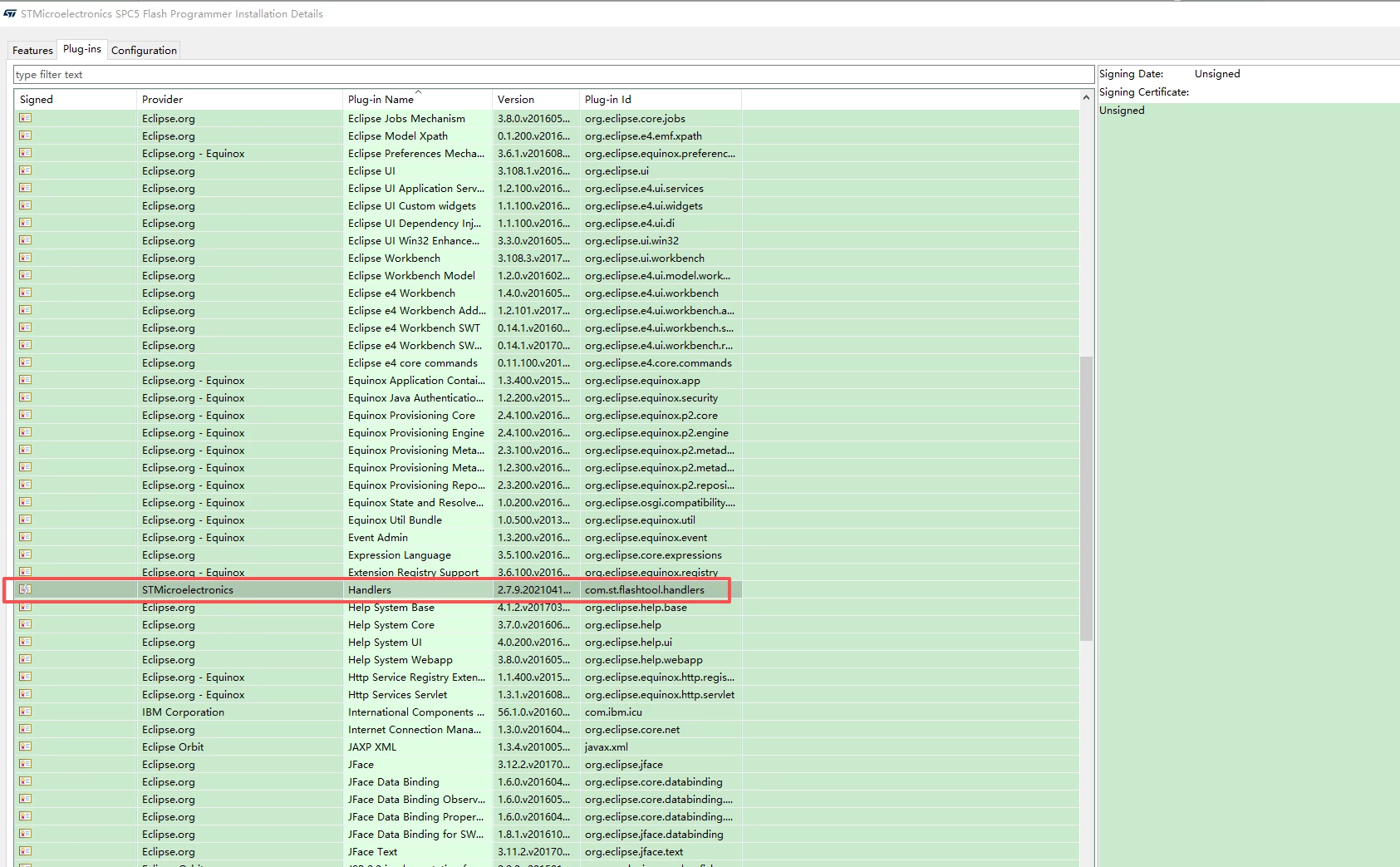
Task: Select the IBM Corporation provider cell
Action: 183,712
